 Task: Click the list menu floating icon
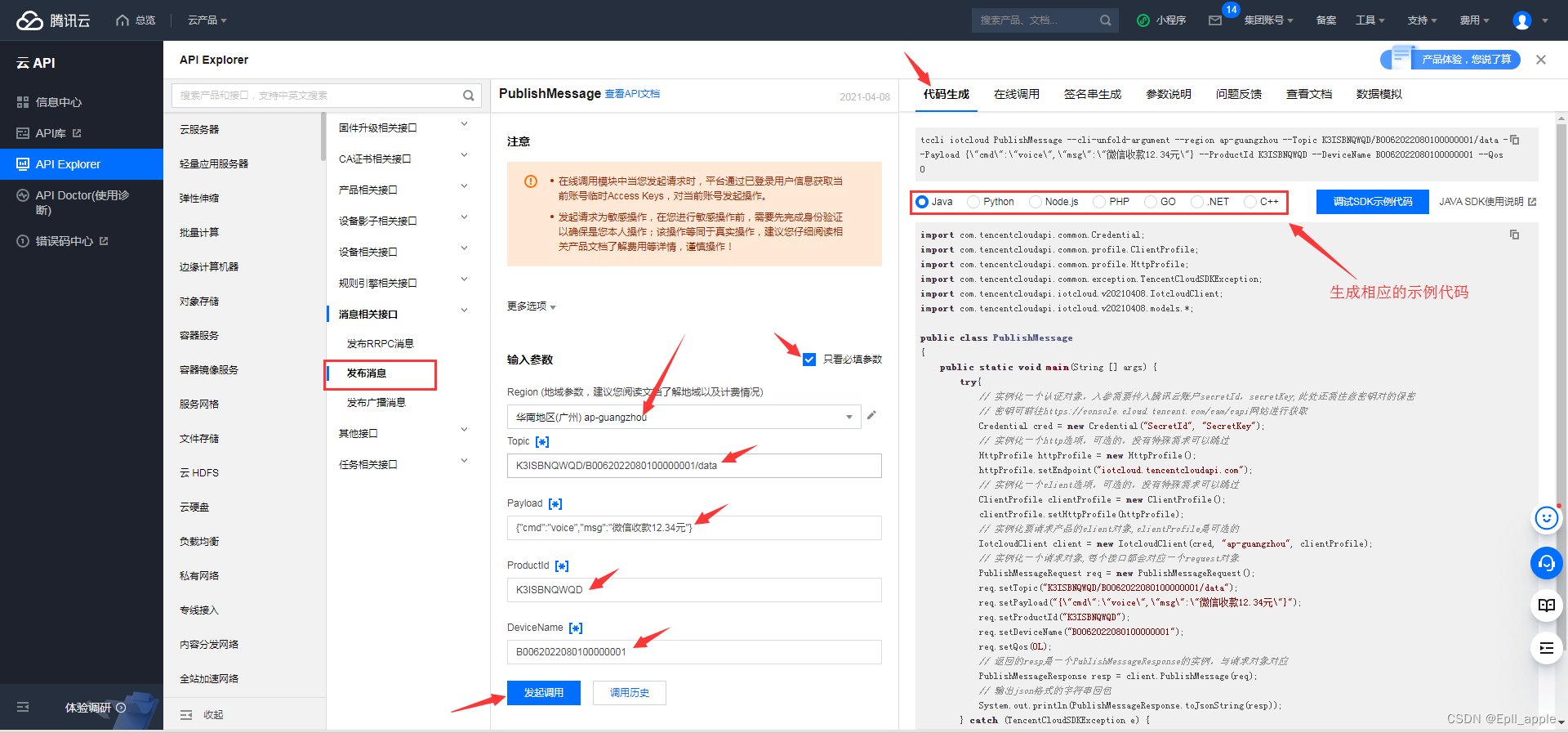pos(1546,648)
